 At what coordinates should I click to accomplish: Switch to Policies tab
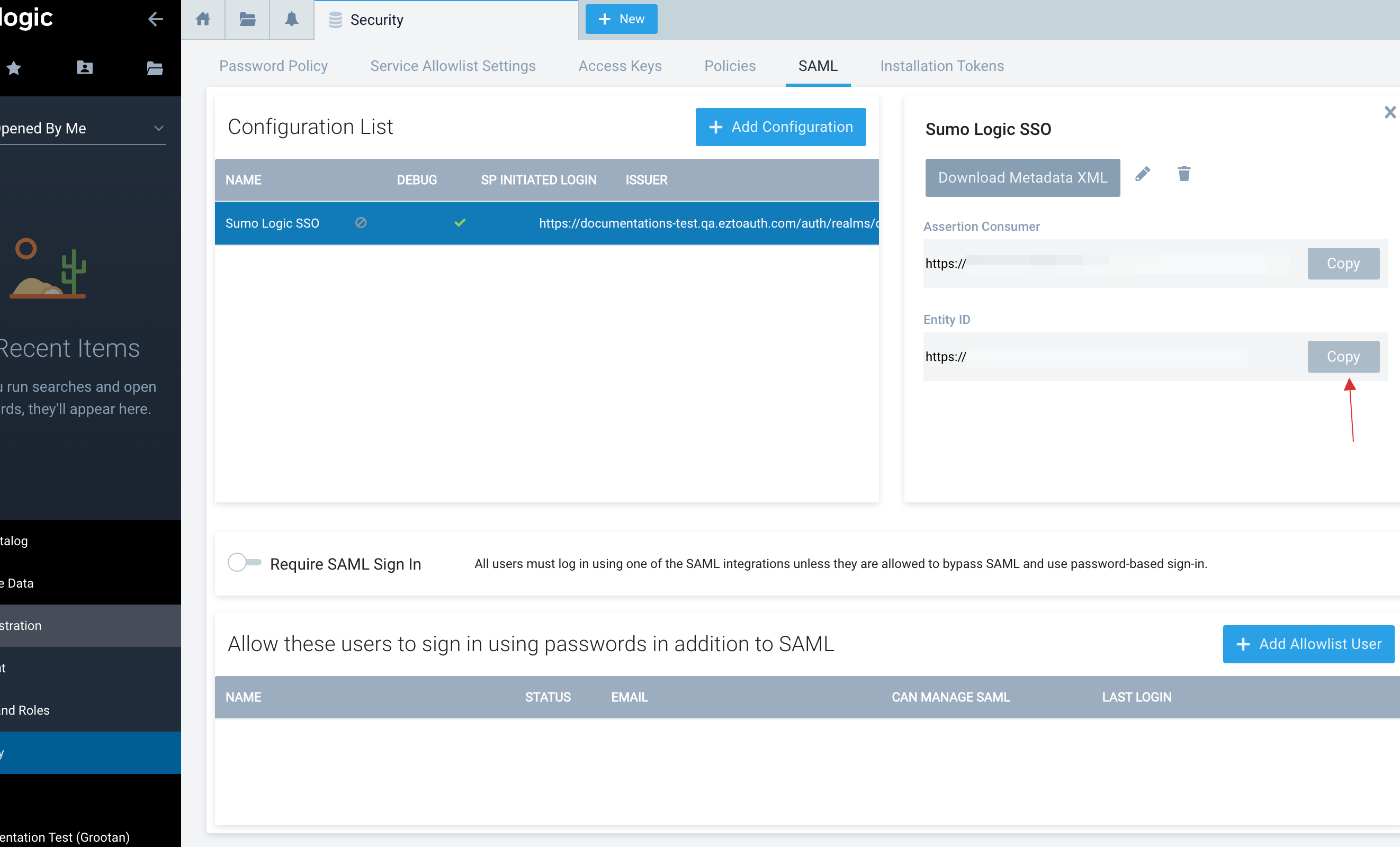[x=730, y=66]
